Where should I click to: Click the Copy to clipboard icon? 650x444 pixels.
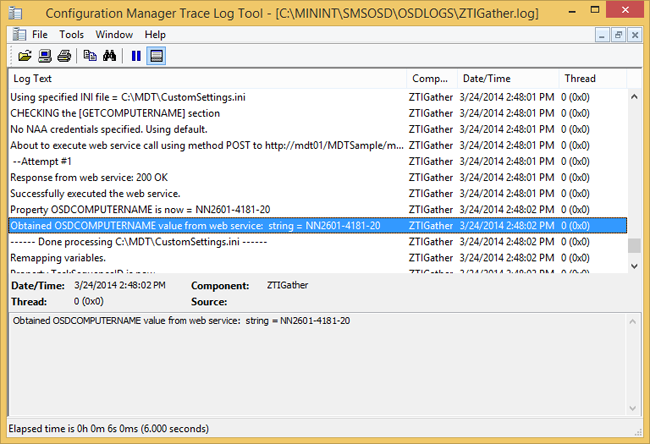(91, 55)
